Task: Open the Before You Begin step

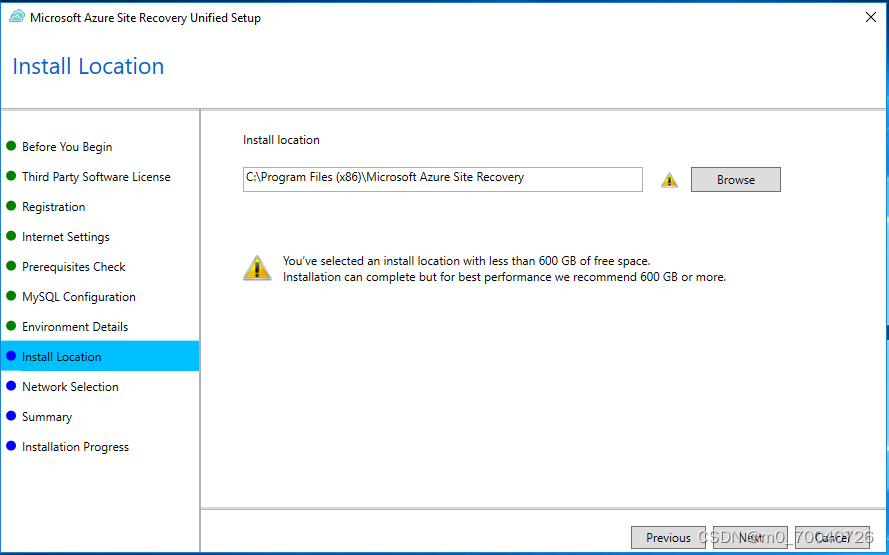Action: [x=67, y=147]
